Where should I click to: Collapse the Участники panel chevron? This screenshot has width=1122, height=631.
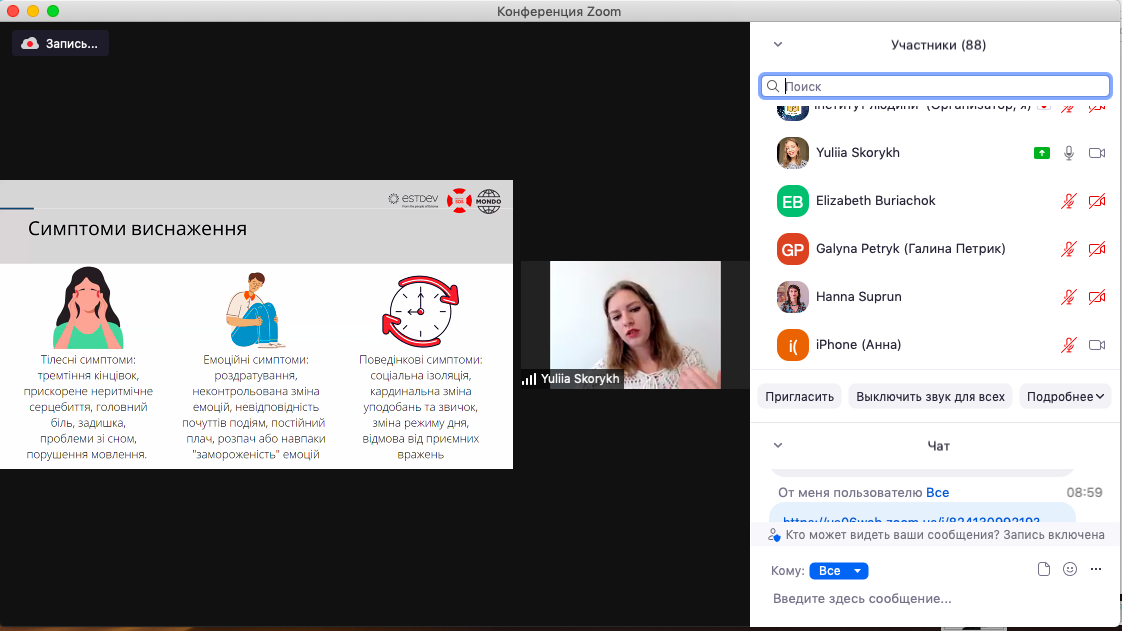click(778, 44)
